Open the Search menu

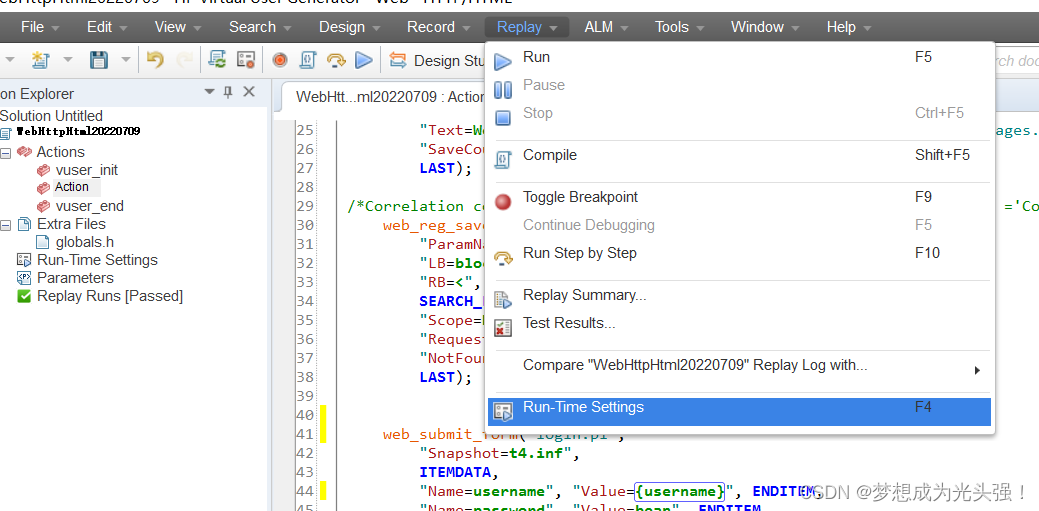pyautogui.click(x=259, y=27)
